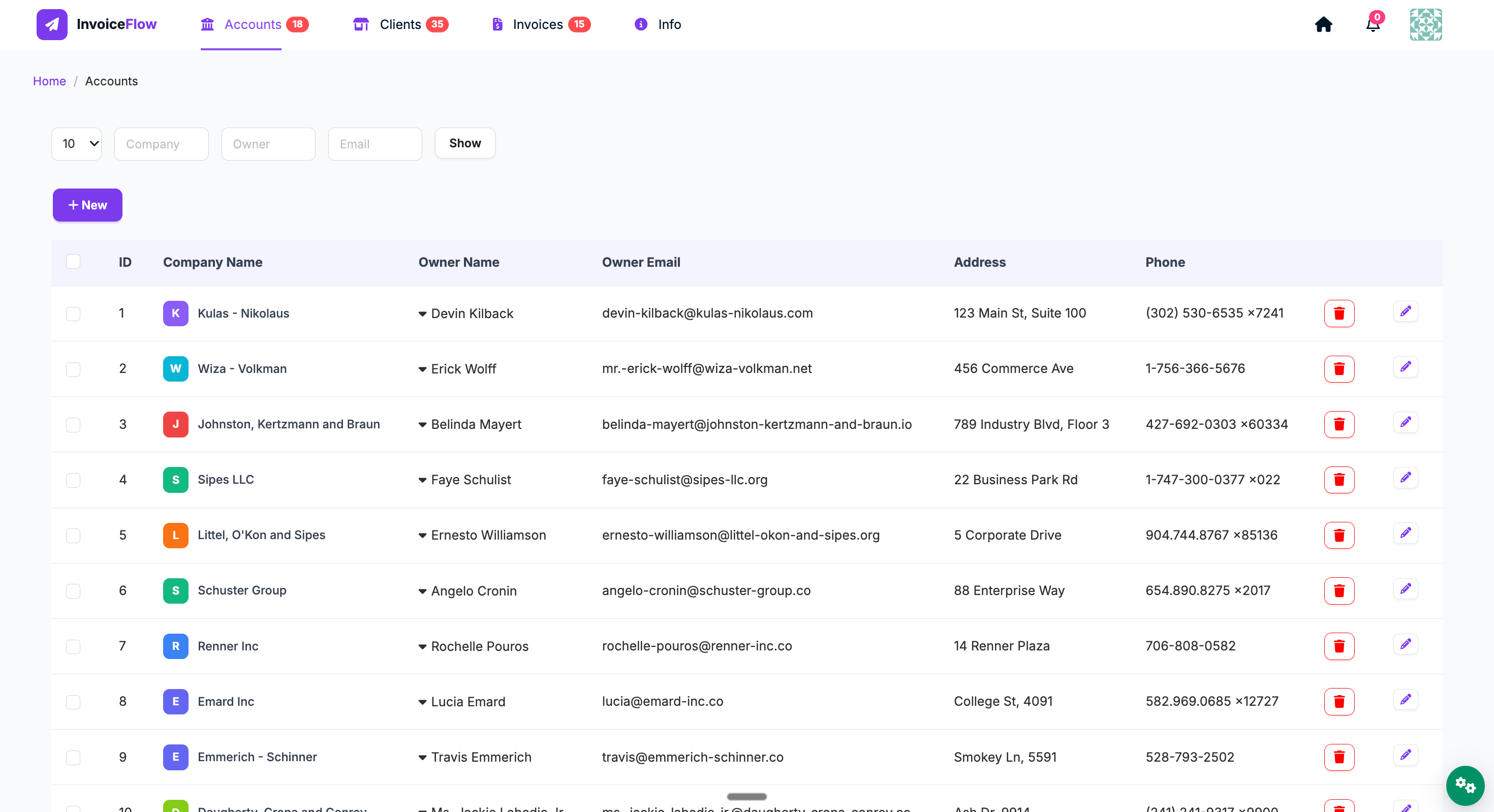Edit the Renner Inc account

[1405, 644]
